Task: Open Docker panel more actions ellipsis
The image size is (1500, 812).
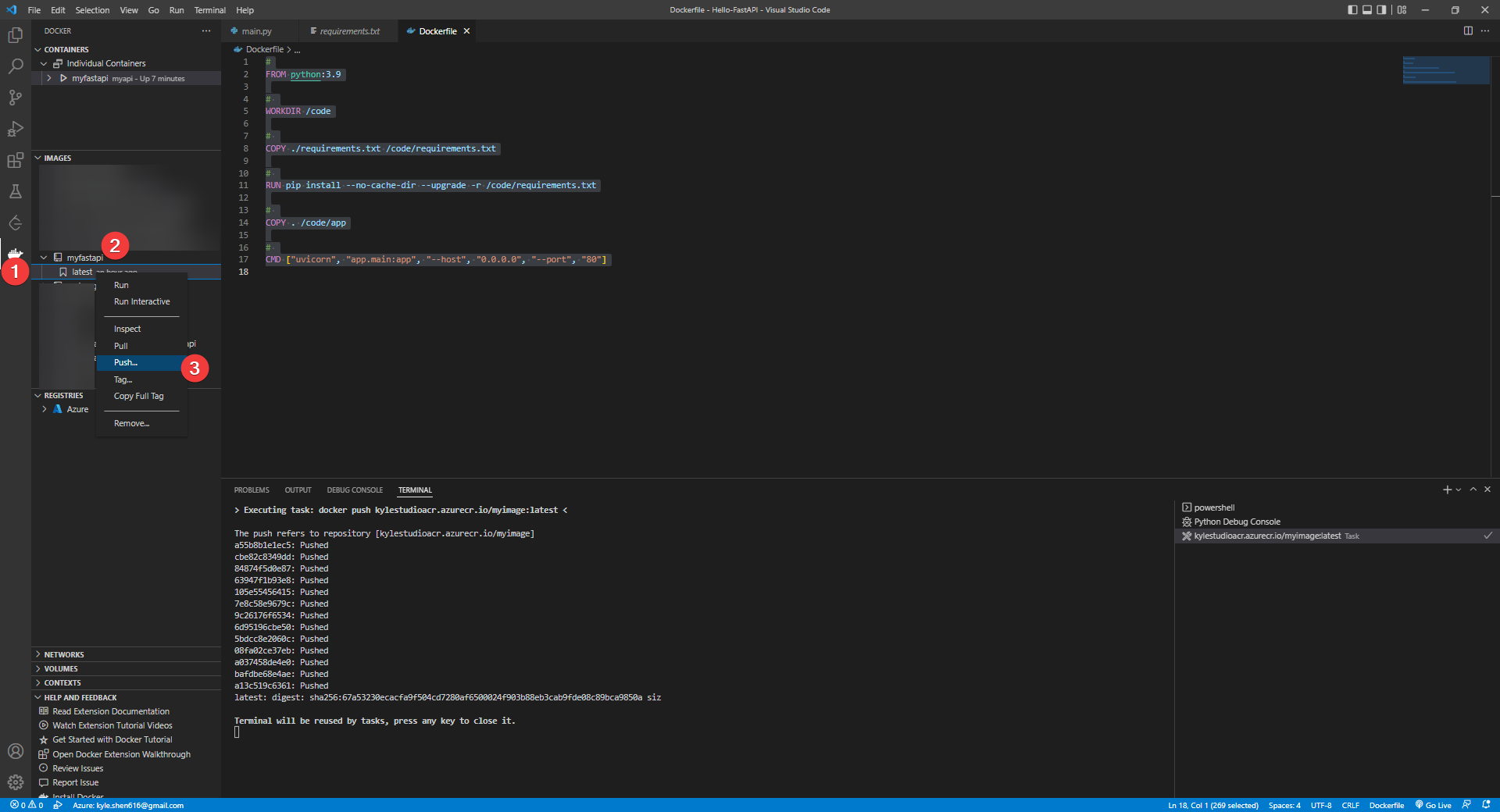Action: point(206,31)
